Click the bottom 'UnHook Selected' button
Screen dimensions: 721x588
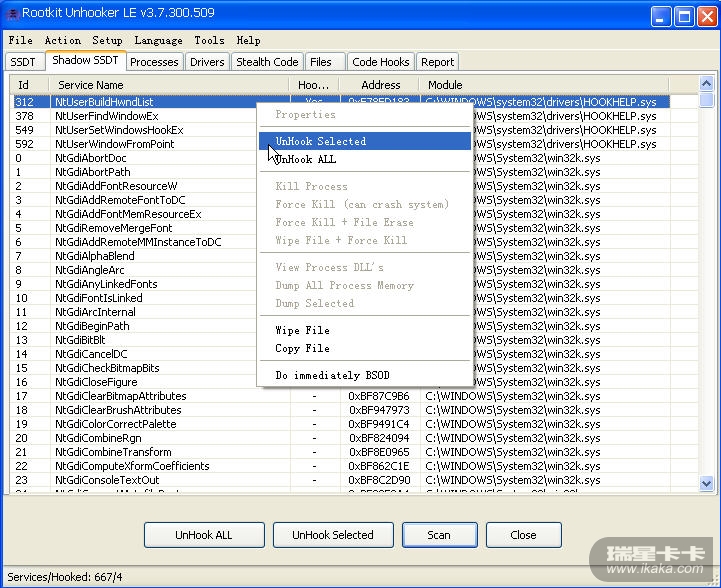coord(333,535)
